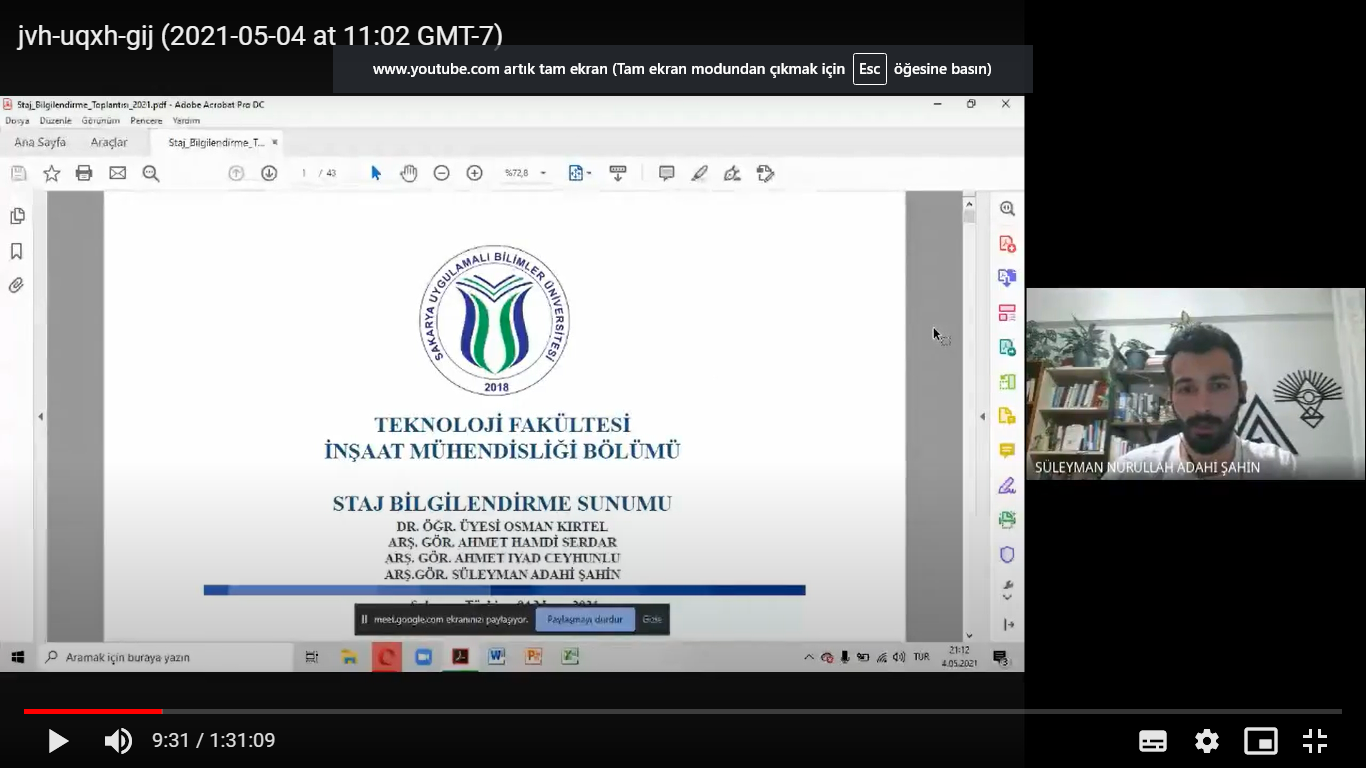Click the Acrobat vertical scrollbar down arrow
This screenshot has width=1366, height=768.
969,635
